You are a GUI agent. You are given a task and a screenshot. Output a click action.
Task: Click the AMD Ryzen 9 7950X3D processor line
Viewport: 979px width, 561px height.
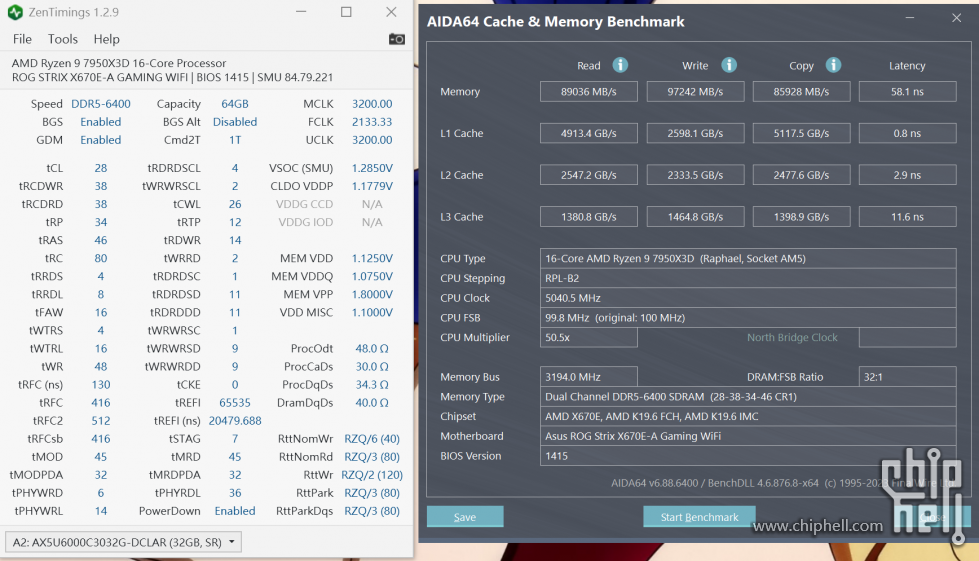[x=119, y=63]
